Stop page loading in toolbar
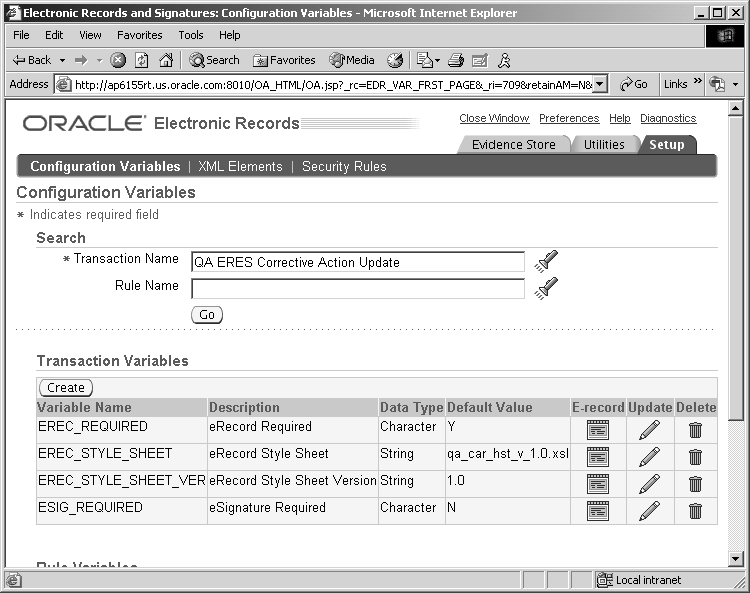 click(118, 60)
